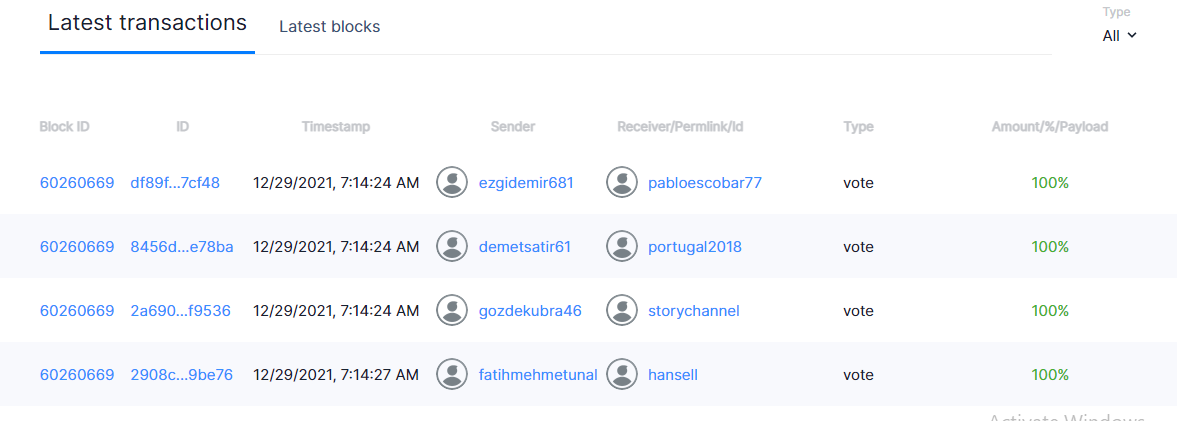Click avatar icon beside gozdekubra46
1177x421 pixels.
452,310
